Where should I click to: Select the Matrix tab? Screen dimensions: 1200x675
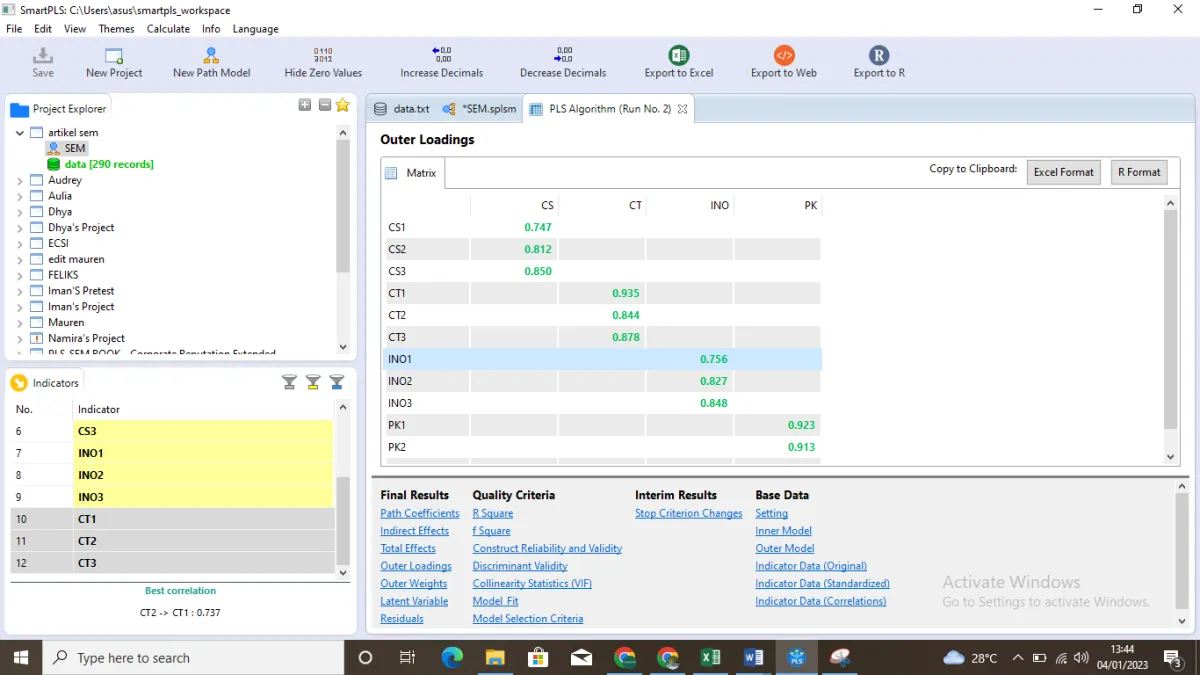(413, 173)
